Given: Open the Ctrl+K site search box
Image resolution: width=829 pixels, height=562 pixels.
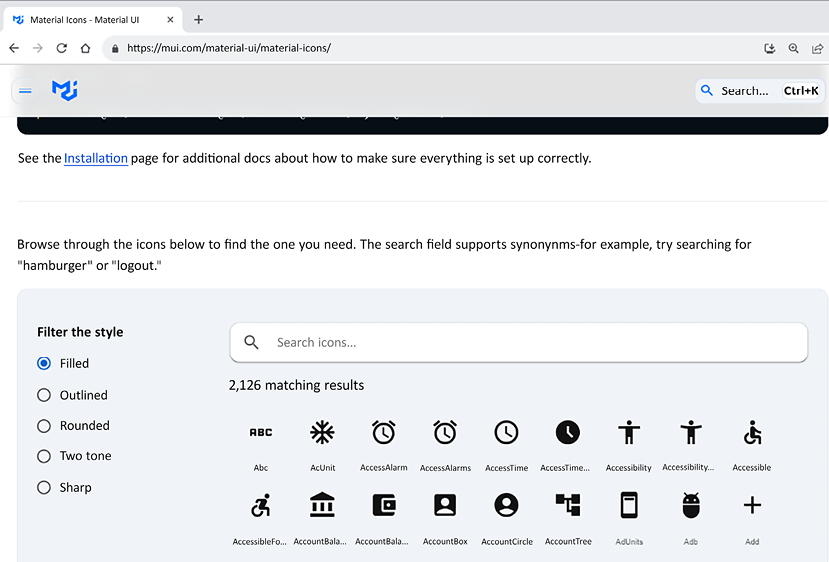Looking at the screenshot, I should [759, 91].
